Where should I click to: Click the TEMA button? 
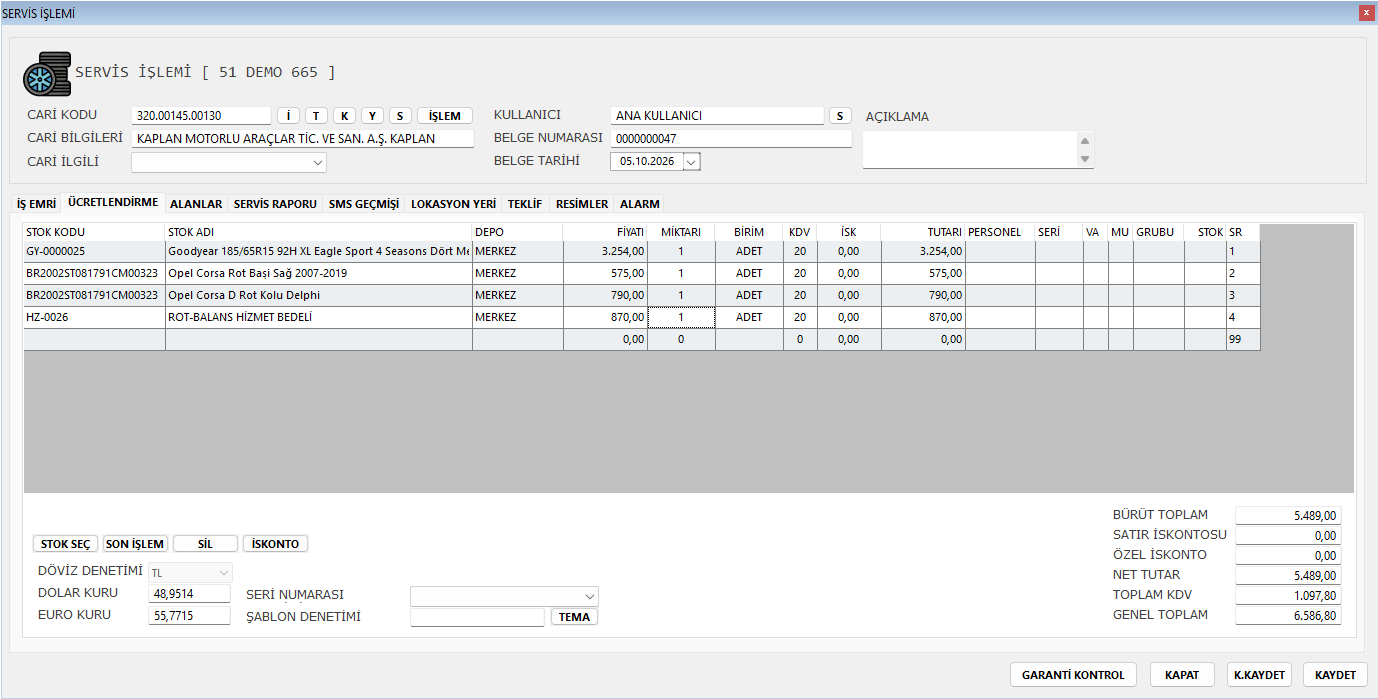click(574, 617)
